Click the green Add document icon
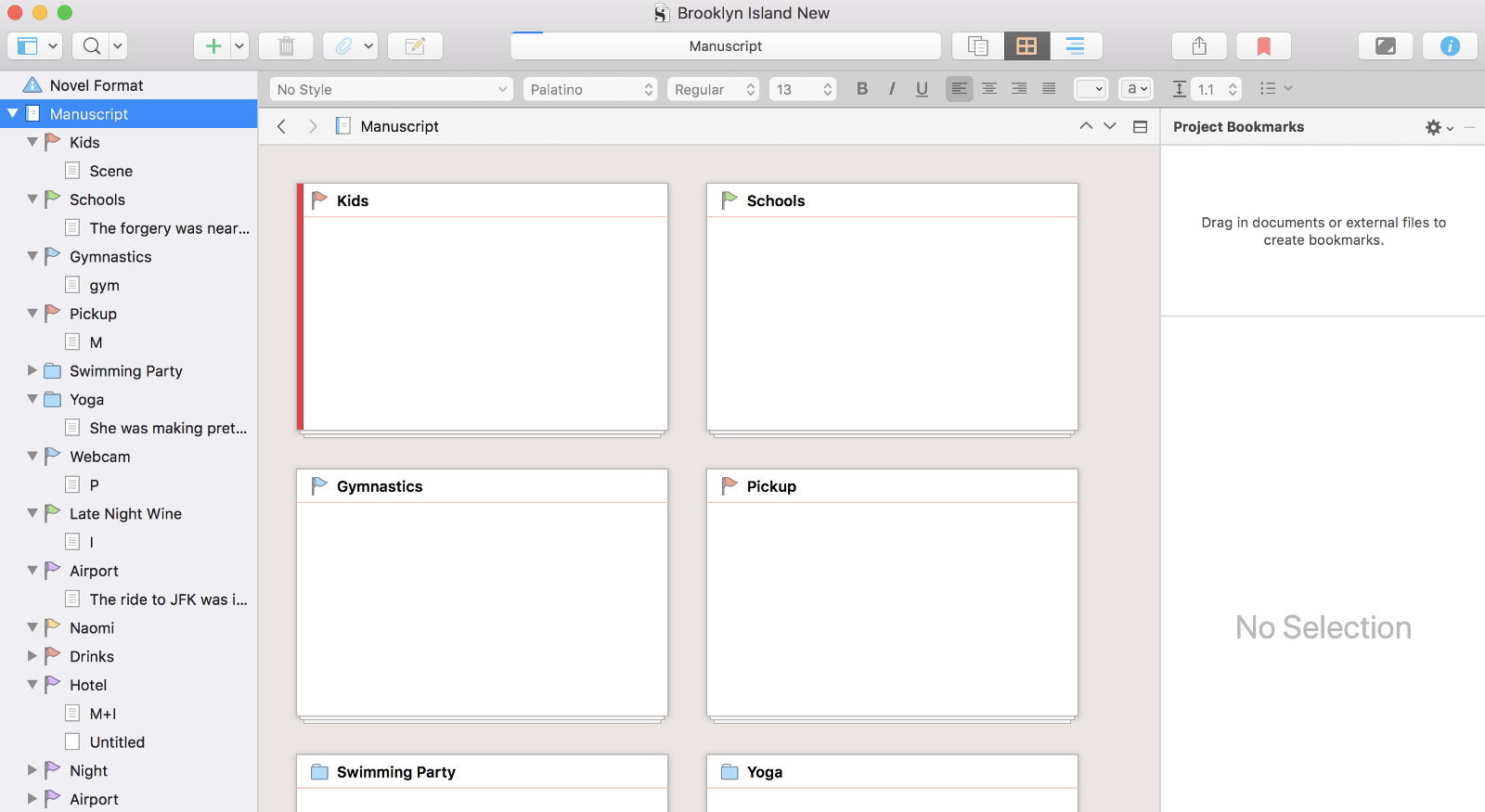This screenshot has width=1485, height=812. (213, 46)
